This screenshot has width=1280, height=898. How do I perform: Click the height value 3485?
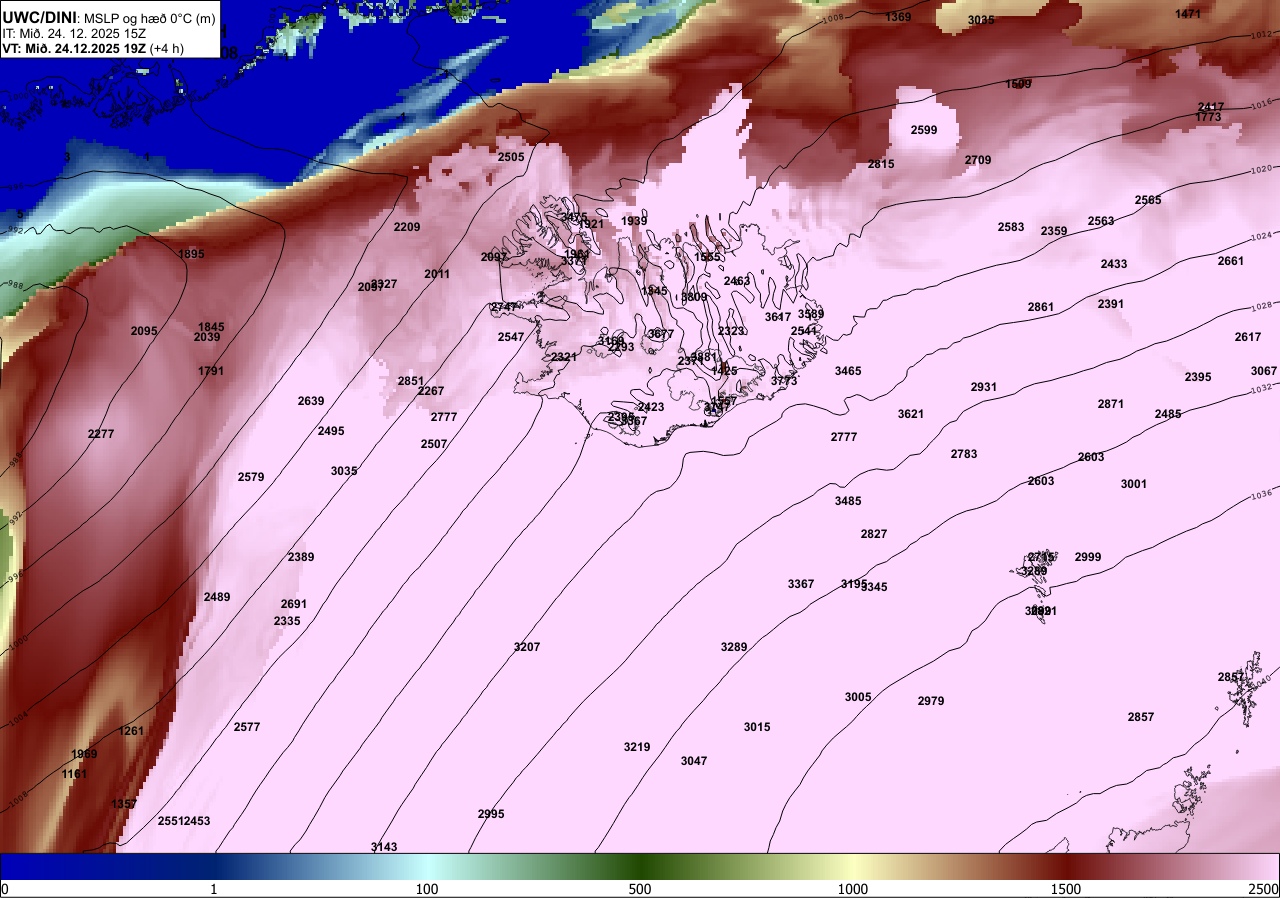pos(848,501)
